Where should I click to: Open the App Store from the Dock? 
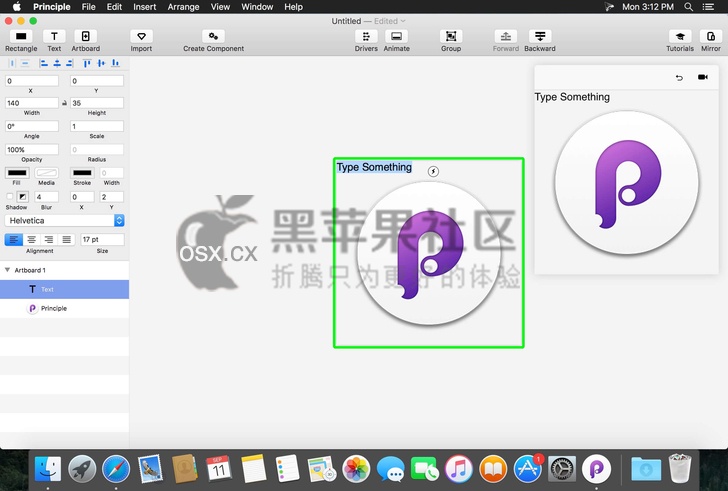coord(528,469)
